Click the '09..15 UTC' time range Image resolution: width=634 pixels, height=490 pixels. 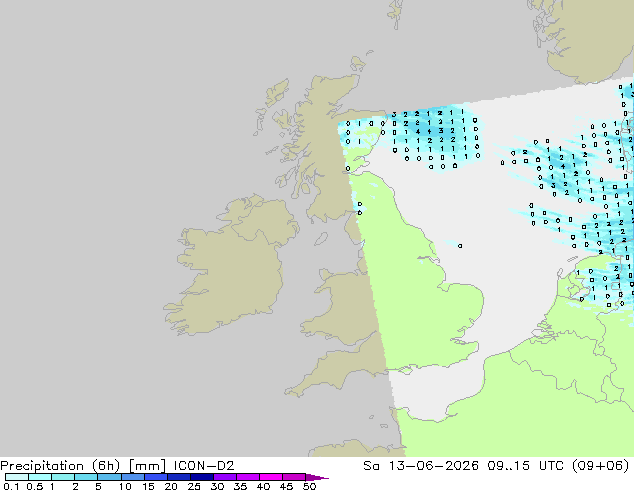point(526,466)
